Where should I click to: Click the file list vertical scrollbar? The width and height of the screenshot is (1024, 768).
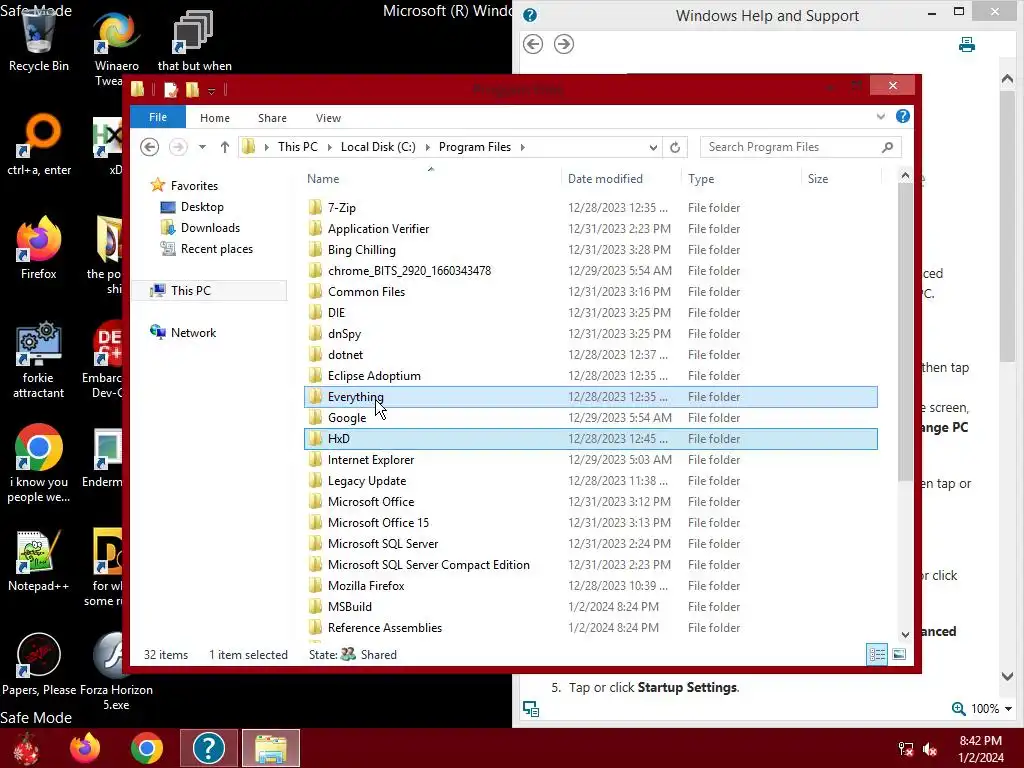(x=905, y=333)
